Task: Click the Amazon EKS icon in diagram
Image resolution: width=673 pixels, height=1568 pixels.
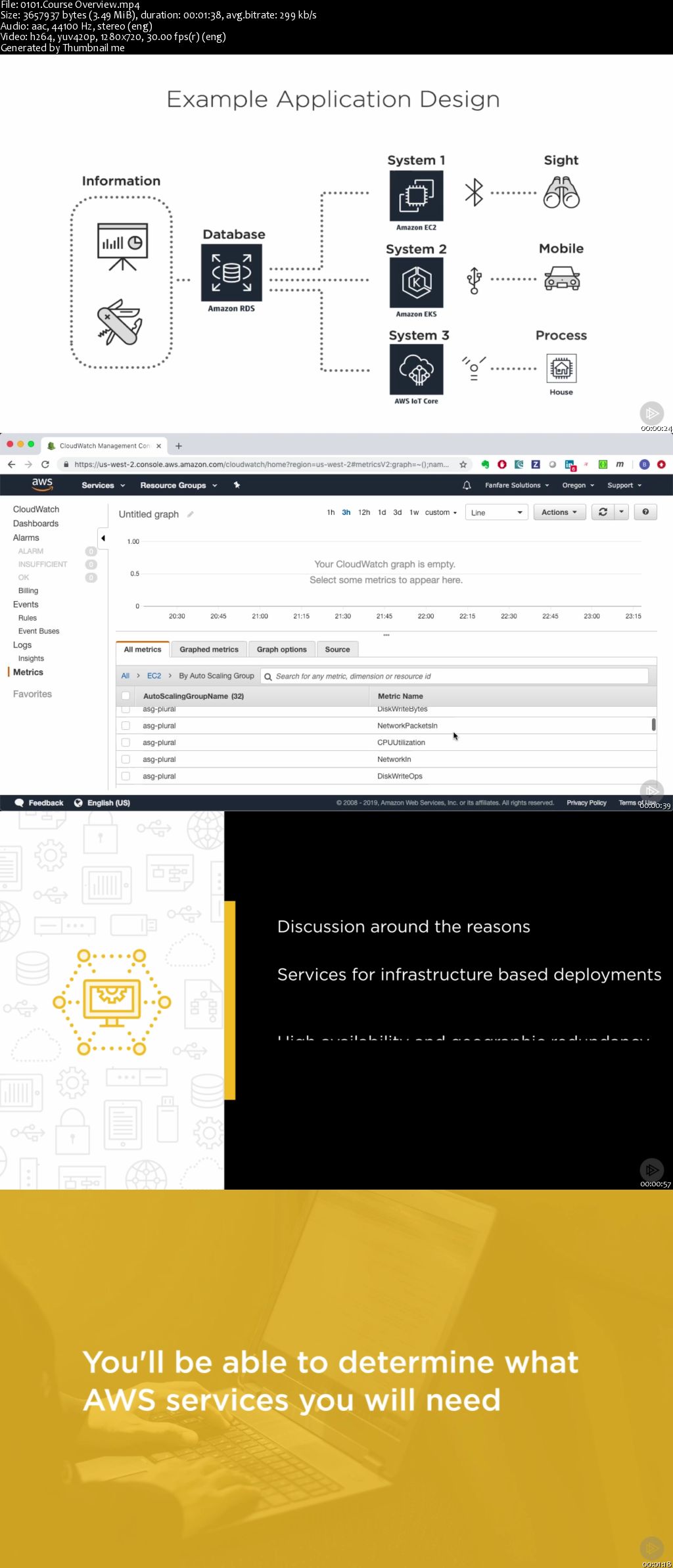Action: click(416, 282)
